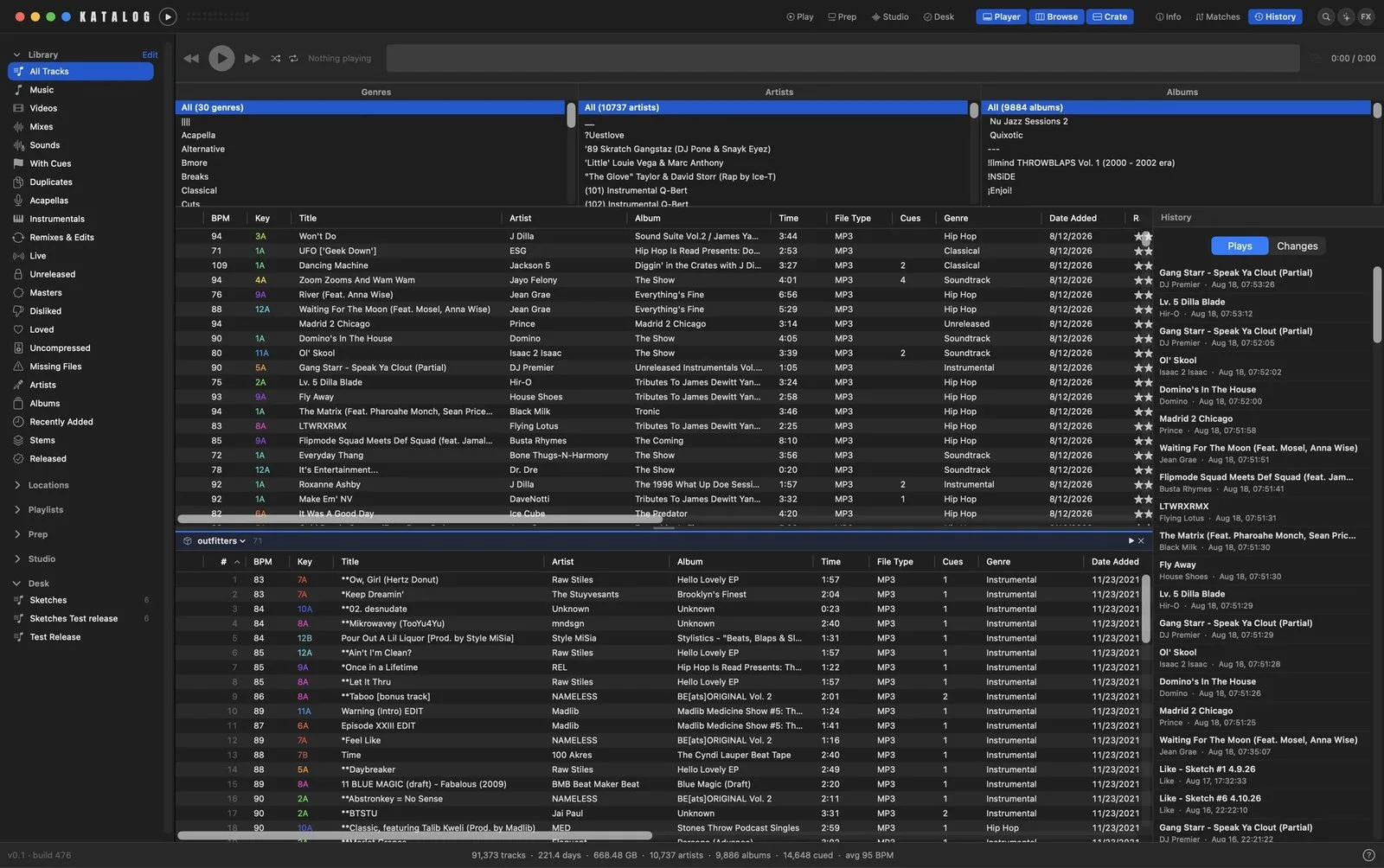Show the Matches panel

[1217, 16]
